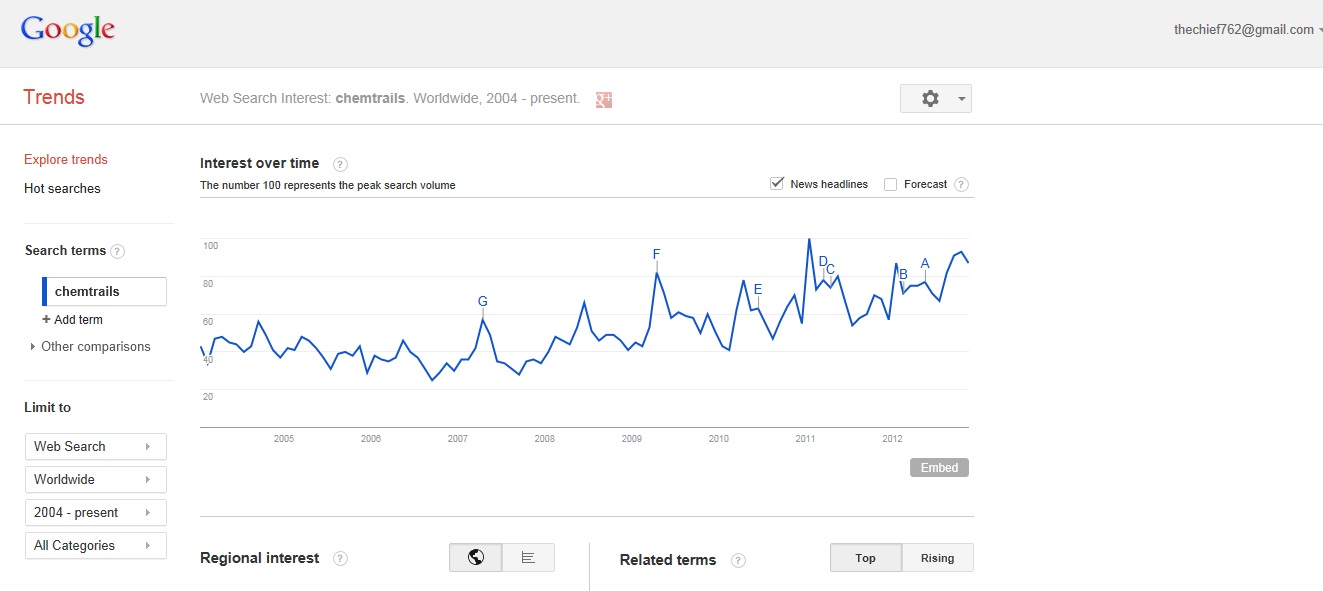1323x591 pixels.
Task: Open the Web Search dropdown
Action: pos(95,446)
